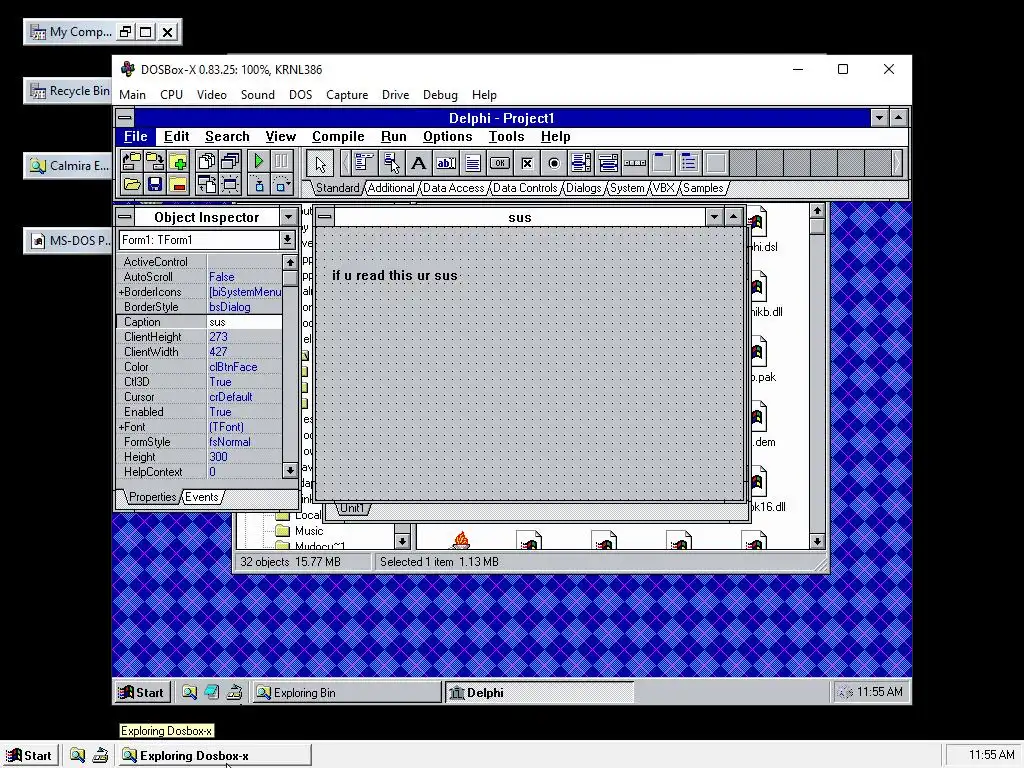Switch to the Data Access palette tab

[x=454, y=188]
